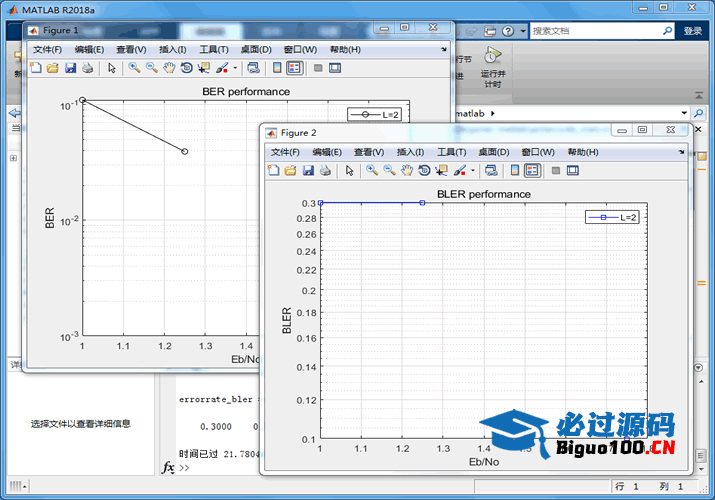Select Data Cursor tool in Figure 2
Viewport: 715px width, 500px height.
[441, 171]
